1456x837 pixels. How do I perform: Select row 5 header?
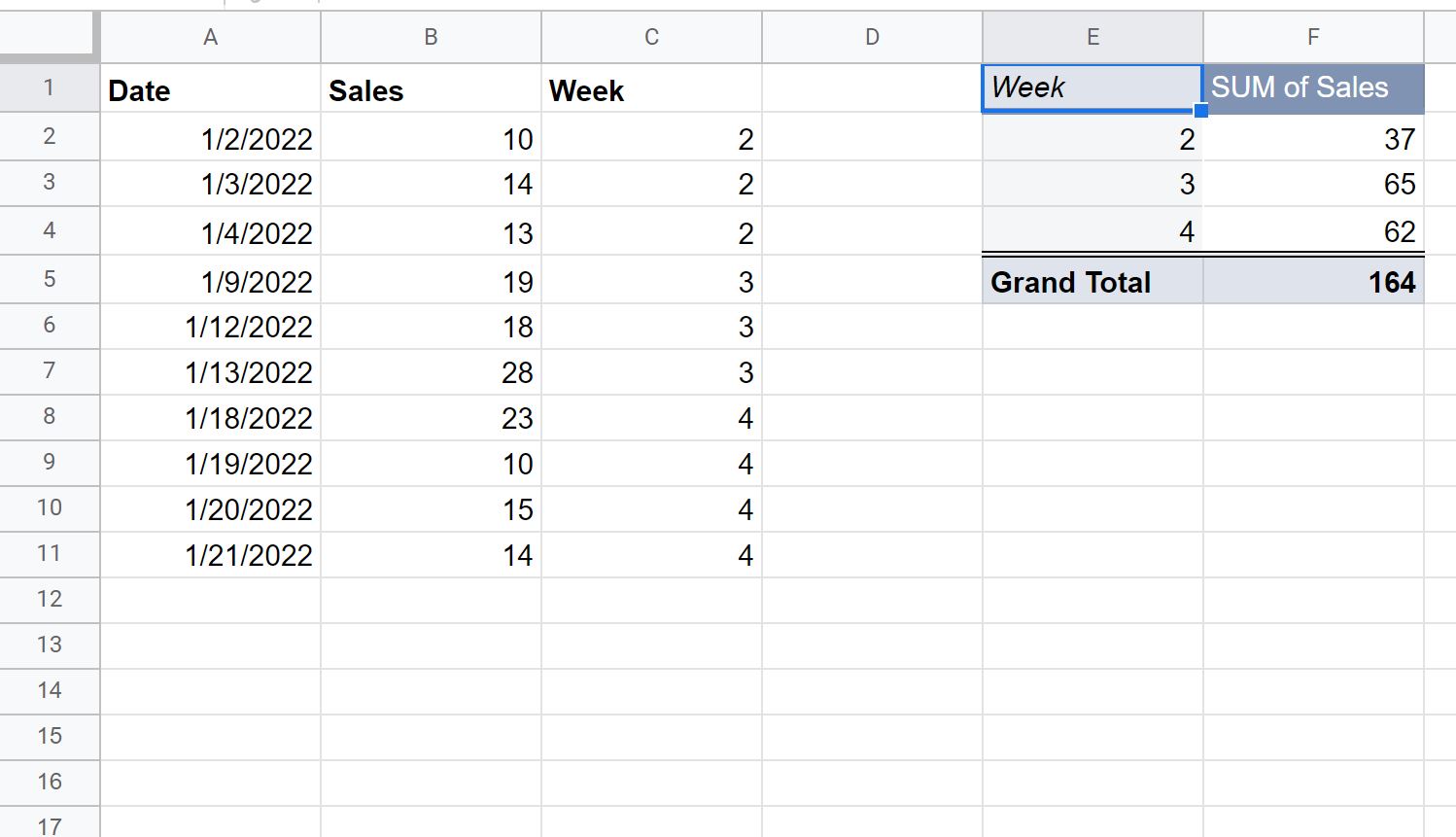(50, 279)
